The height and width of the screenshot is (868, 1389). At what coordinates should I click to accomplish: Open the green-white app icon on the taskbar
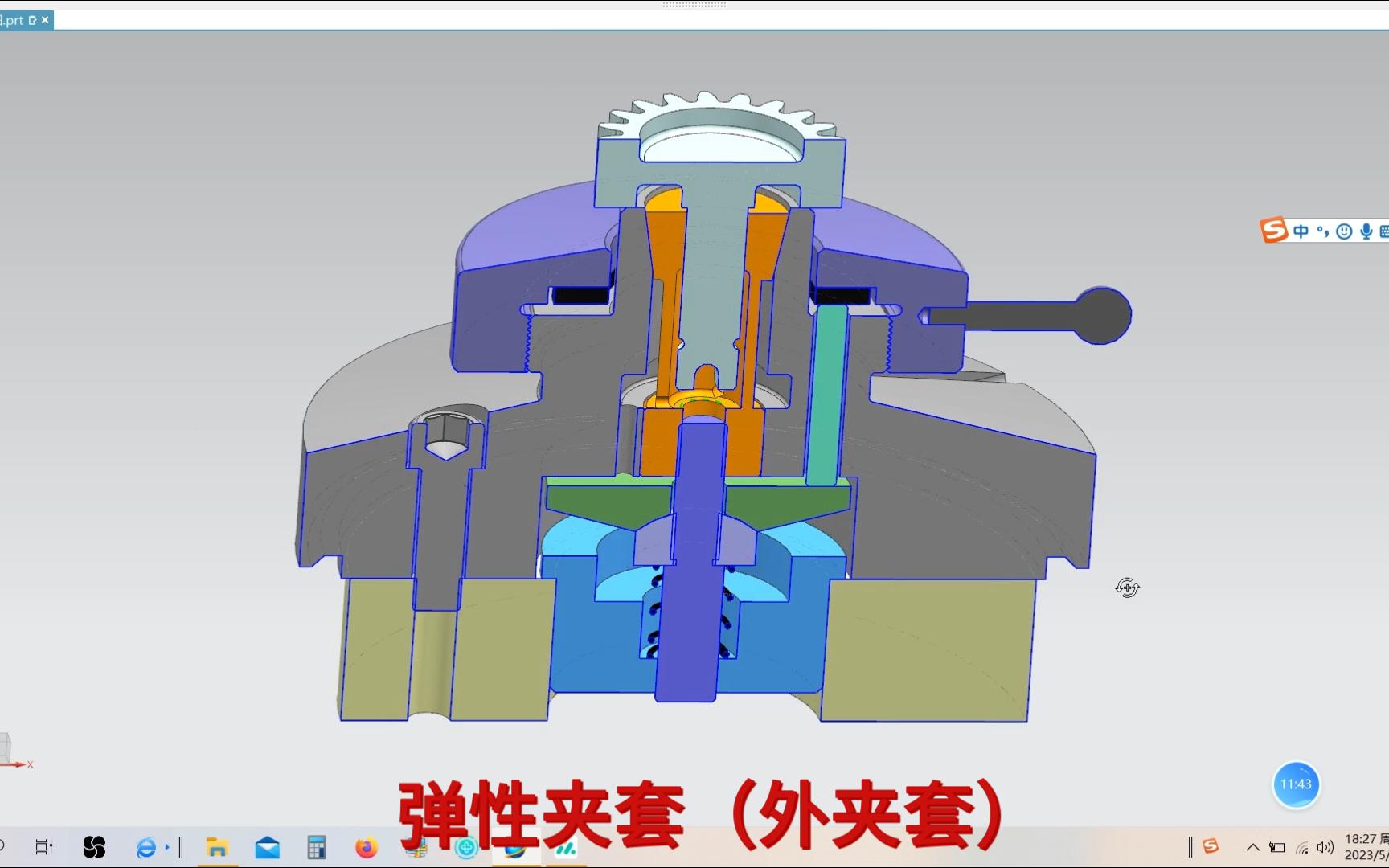click(566, 847)
